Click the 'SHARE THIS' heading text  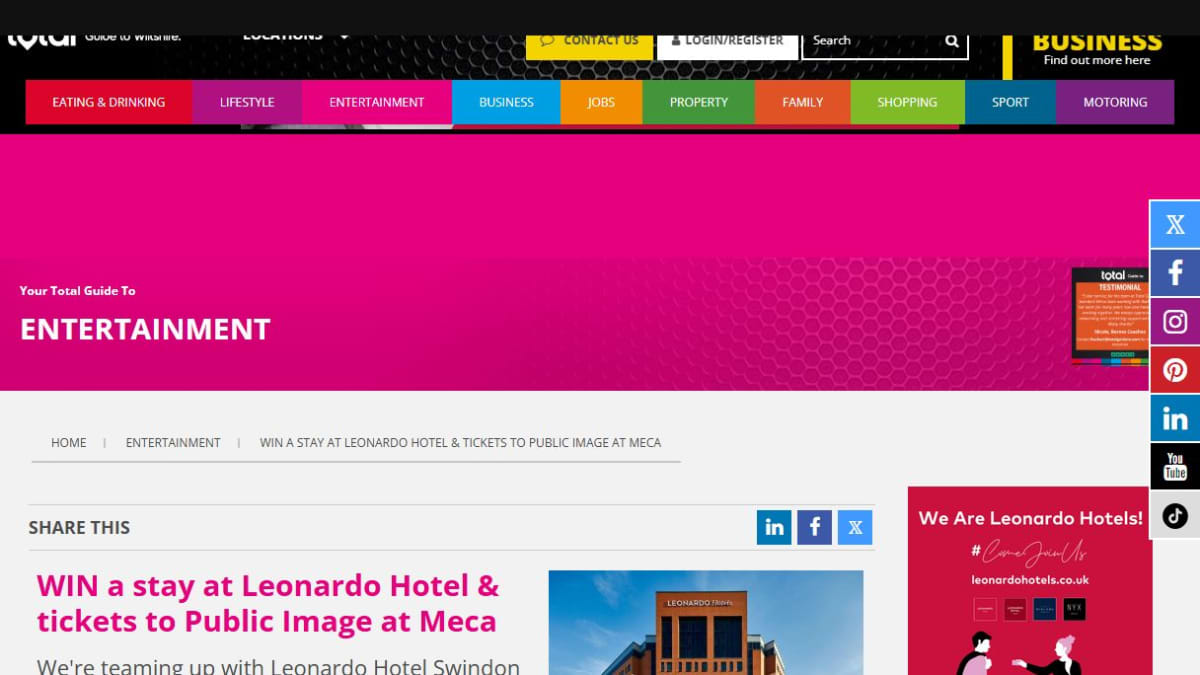[79, 527]
